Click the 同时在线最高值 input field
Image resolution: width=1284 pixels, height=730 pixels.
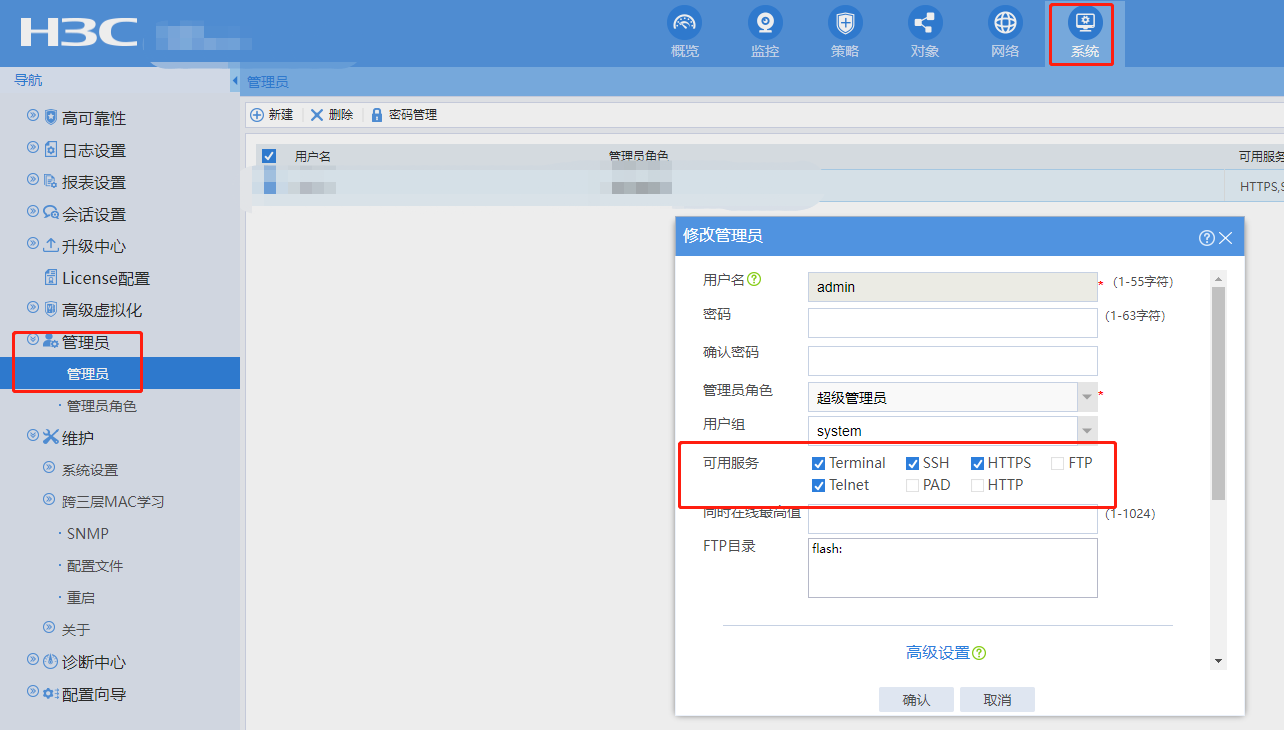(x=952, y=520)
